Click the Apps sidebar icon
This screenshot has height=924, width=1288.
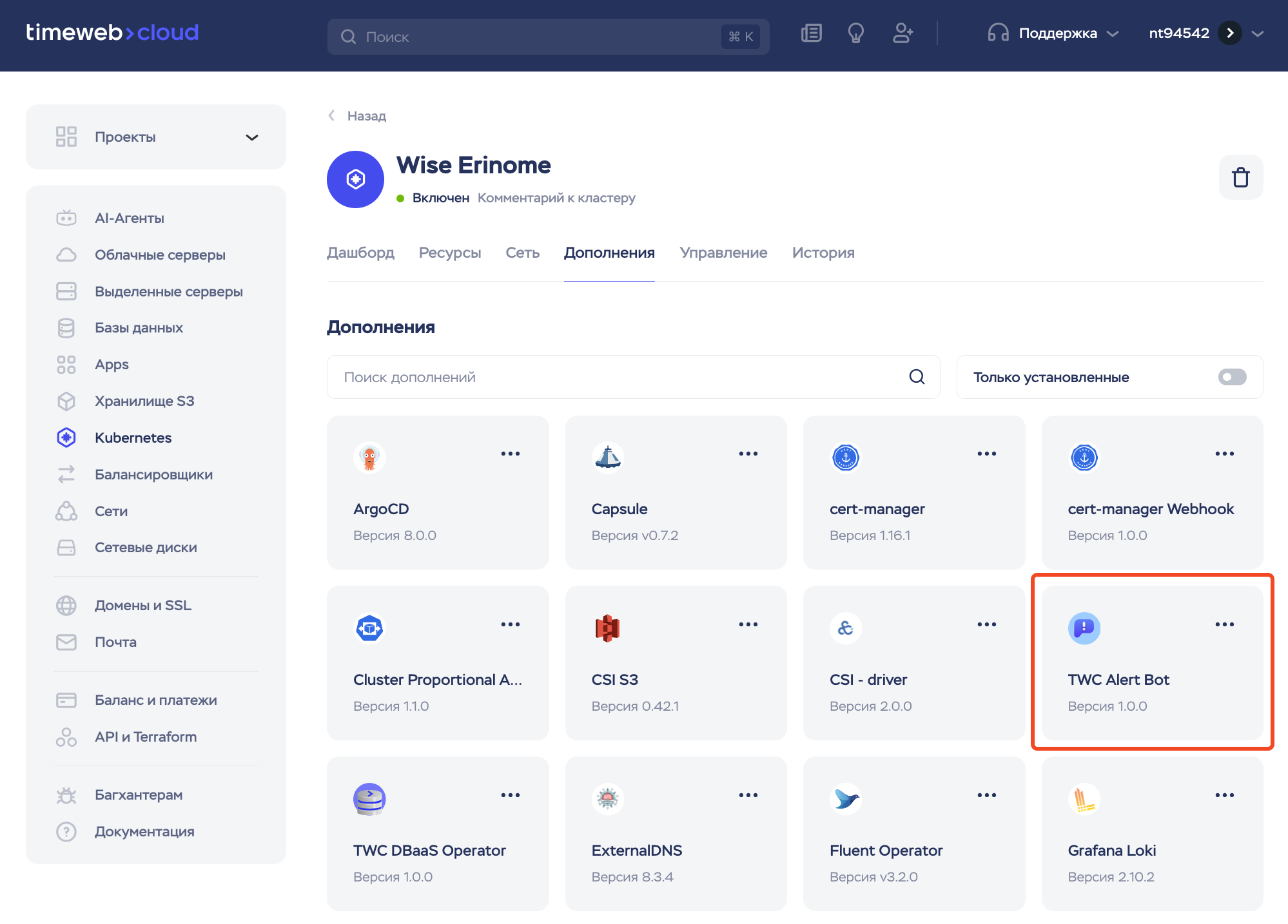(x=66, y=365)
